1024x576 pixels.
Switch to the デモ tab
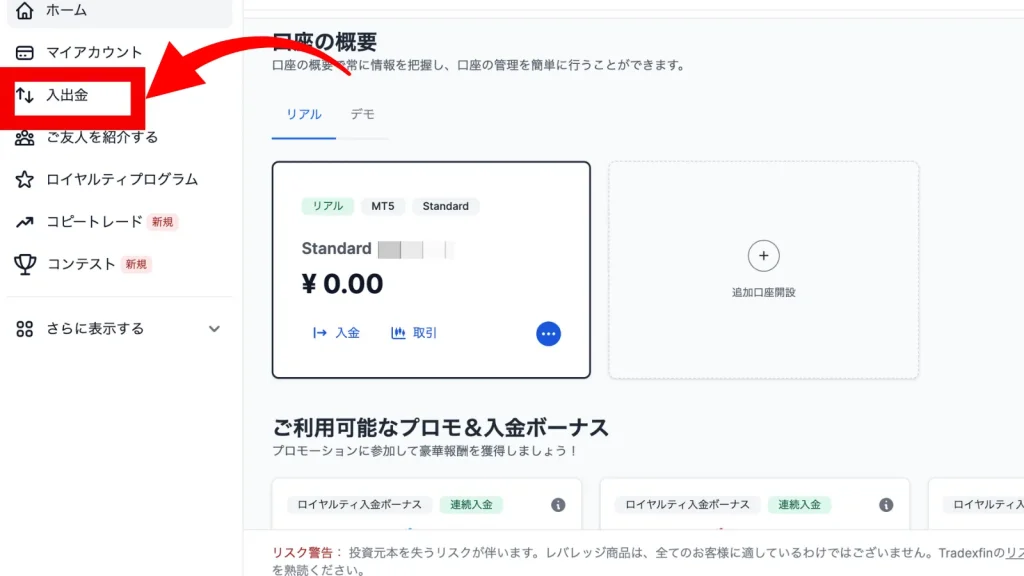363,114
